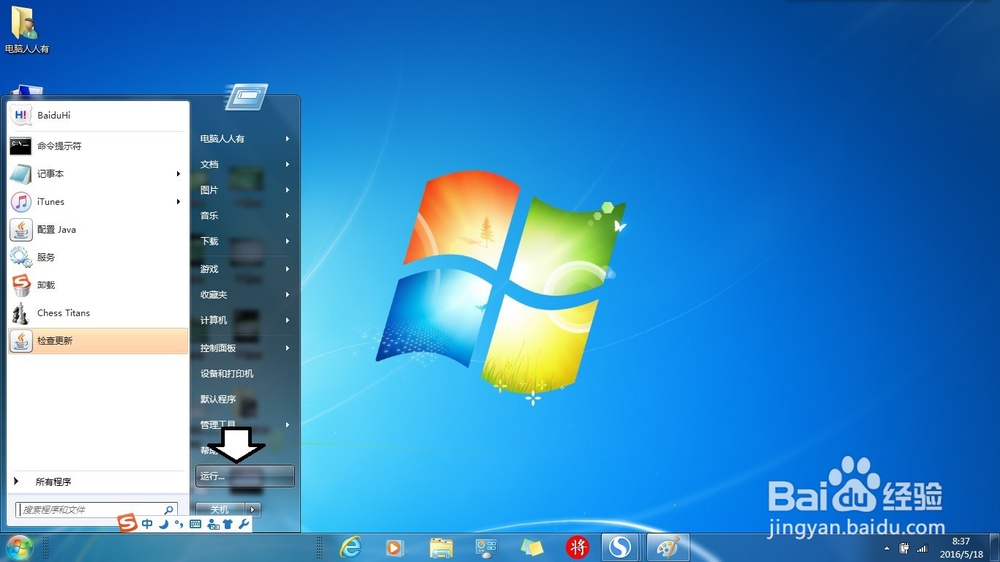
Task: Expand 记事本 recent files arrow
Action: (179, 174)
